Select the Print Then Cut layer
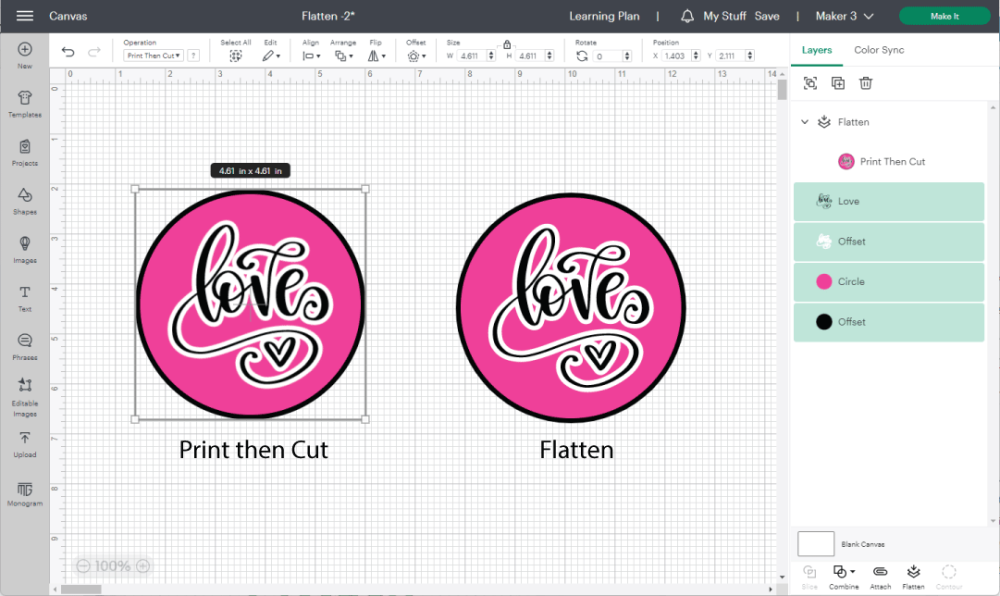This screenshot has width=1000, height=596. click(890, 161)
